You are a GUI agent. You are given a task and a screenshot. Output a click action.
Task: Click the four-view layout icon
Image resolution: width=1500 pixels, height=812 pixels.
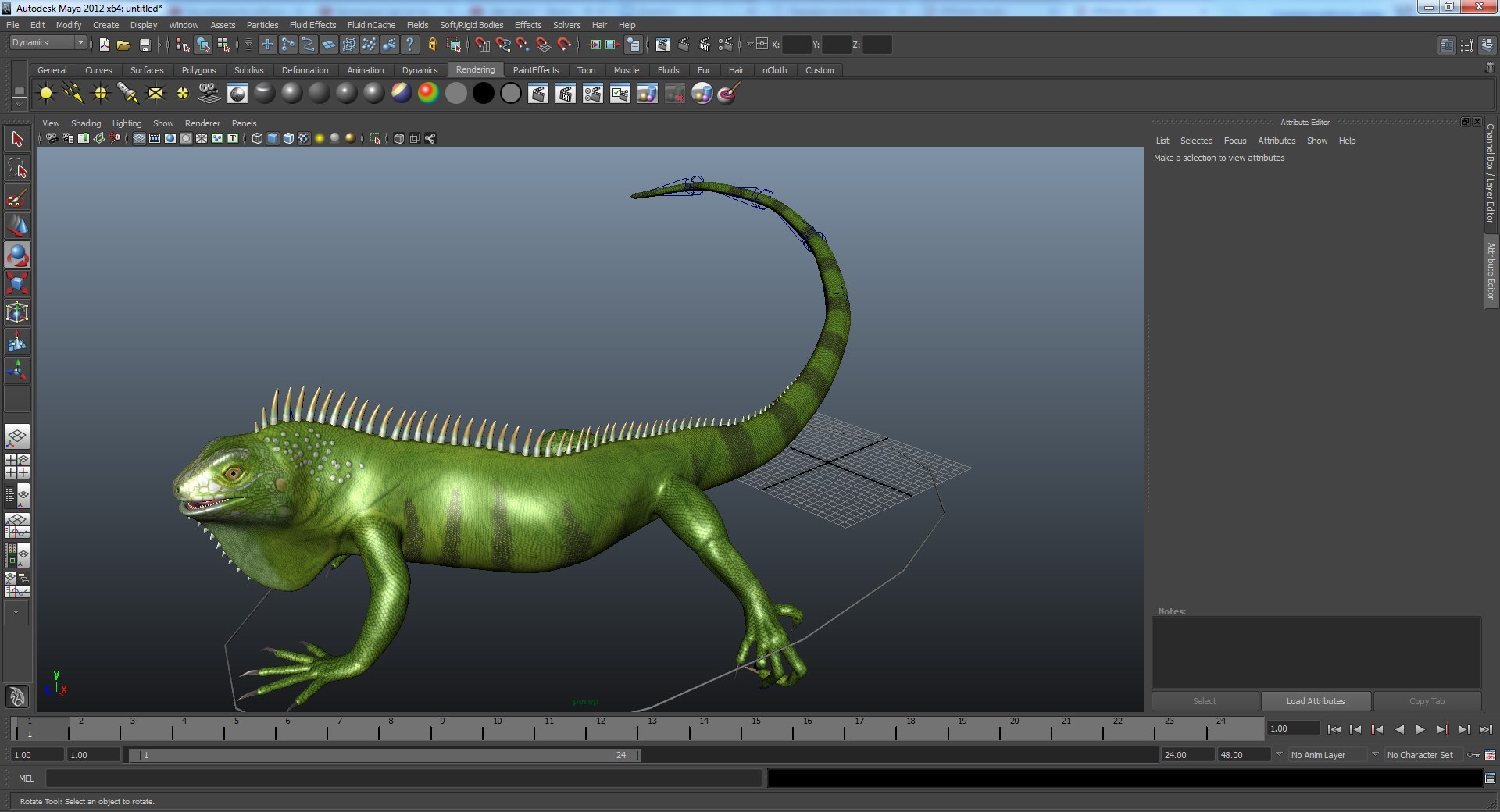17,466
